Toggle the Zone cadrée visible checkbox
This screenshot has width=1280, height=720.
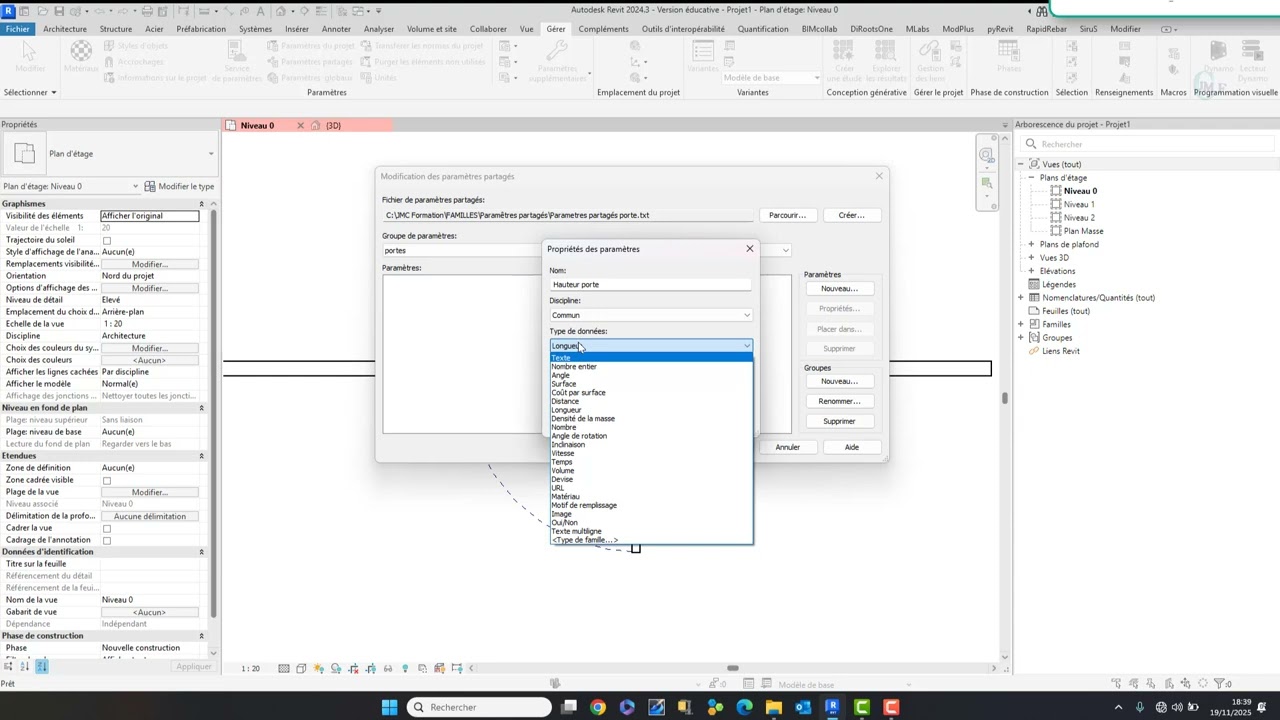pos(107,480)
